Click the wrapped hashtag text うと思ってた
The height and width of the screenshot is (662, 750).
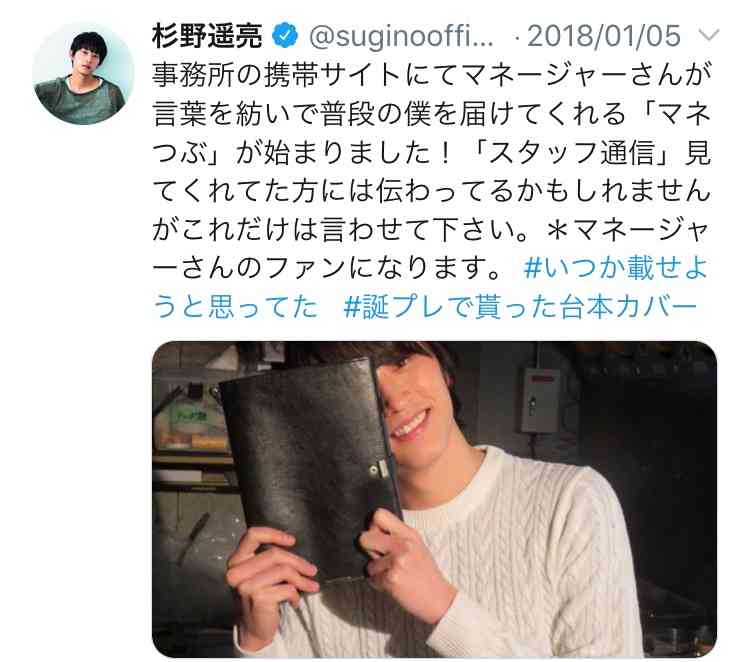pos(235,306)
